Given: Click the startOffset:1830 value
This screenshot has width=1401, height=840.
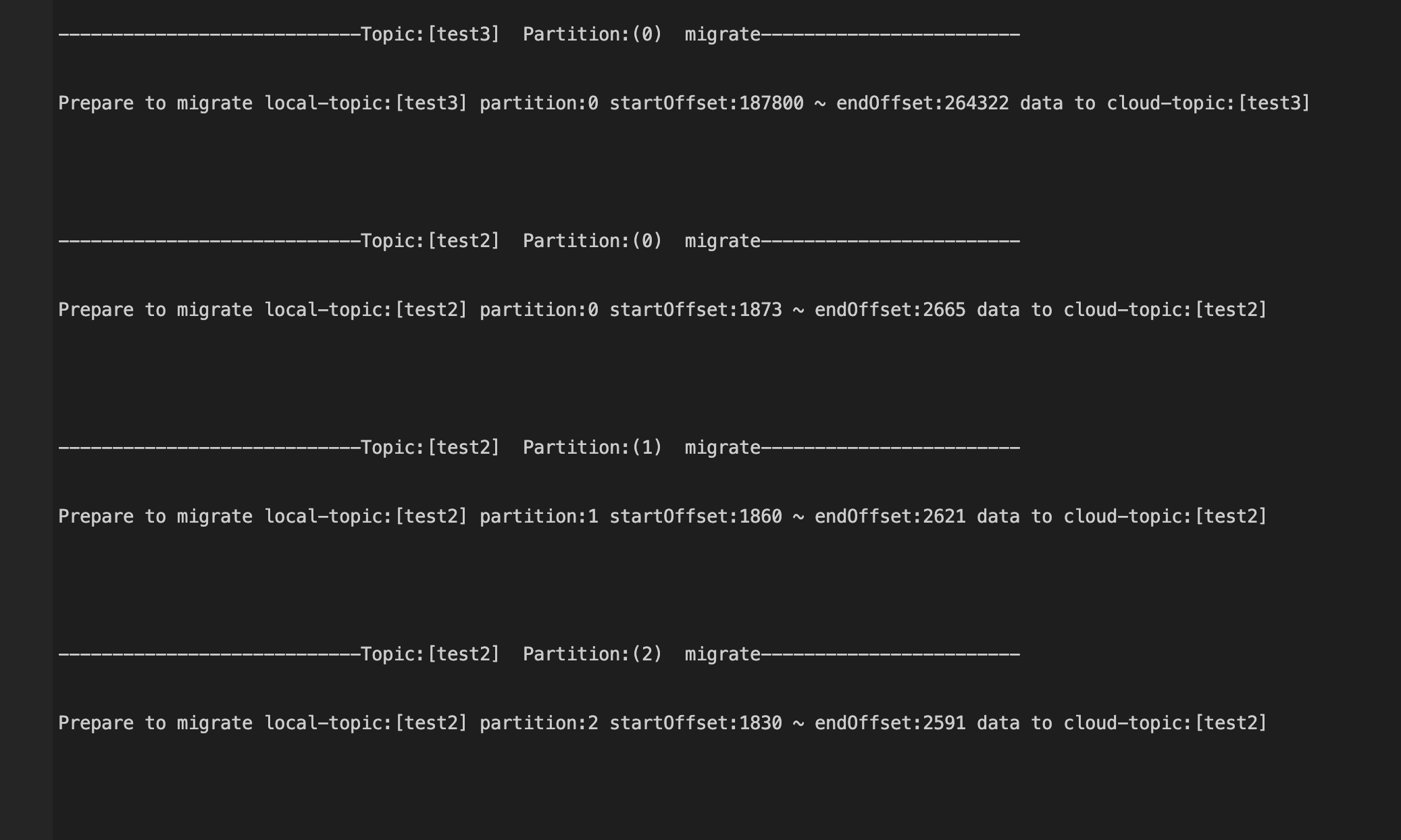Looking at the screenshot, I should [696, 723].
